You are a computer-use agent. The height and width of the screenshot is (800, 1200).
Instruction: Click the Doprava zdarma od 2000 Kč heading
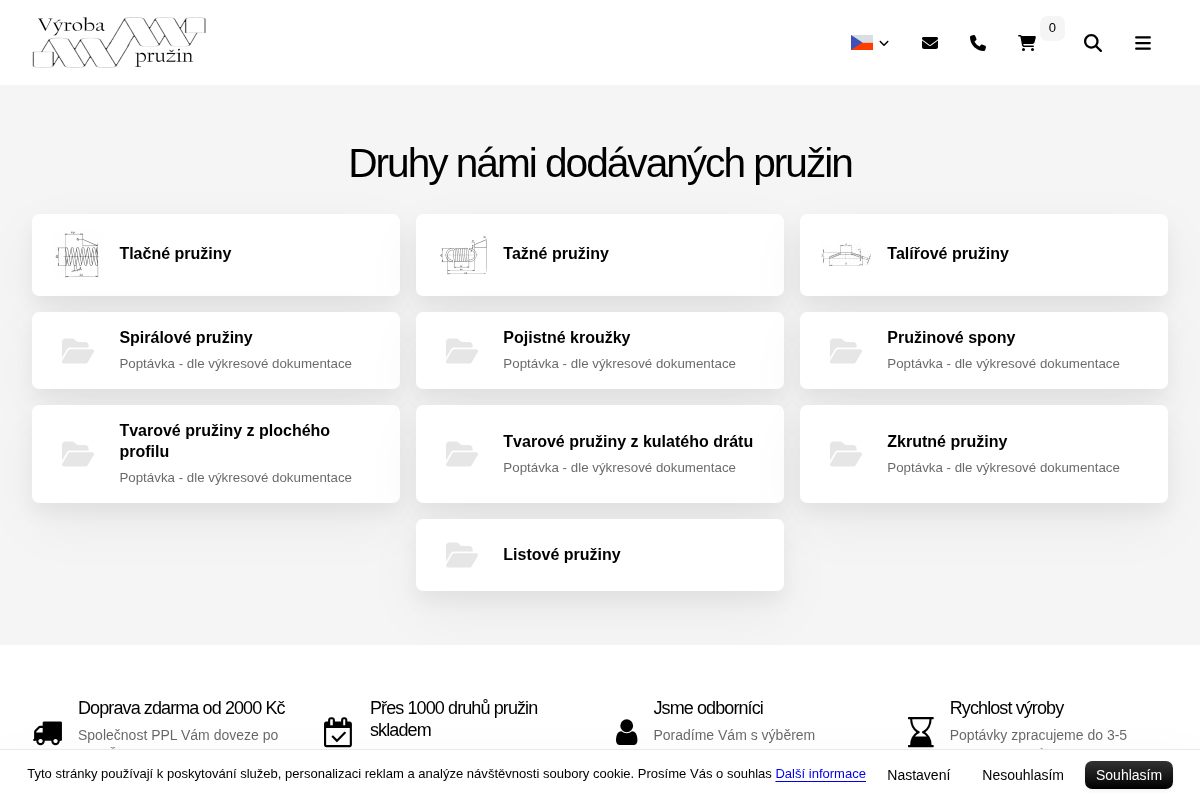[x=181, y=708]
